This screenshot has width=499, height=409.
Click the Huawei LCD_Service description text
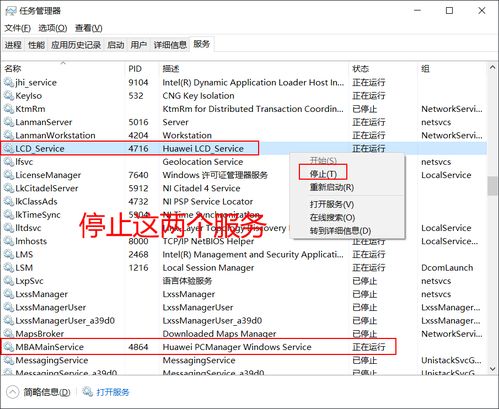point(203,149)
